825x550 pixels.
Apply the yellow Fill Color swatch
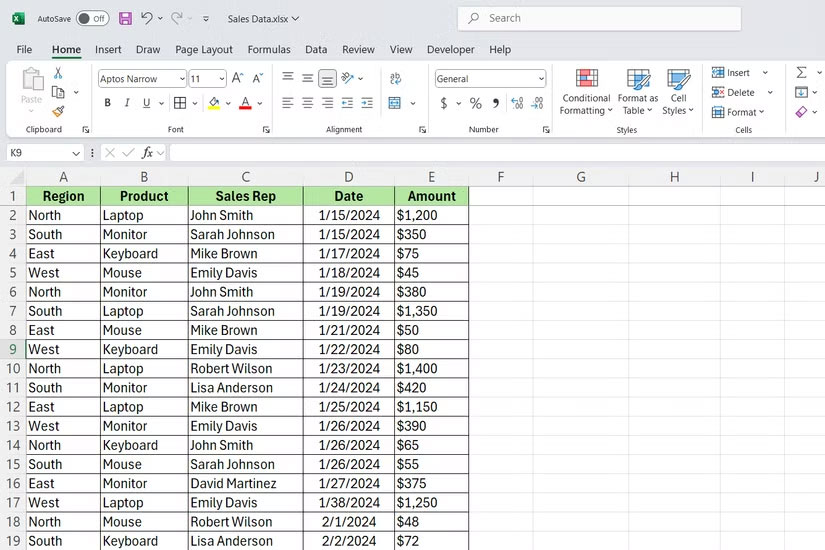point(213,103)
